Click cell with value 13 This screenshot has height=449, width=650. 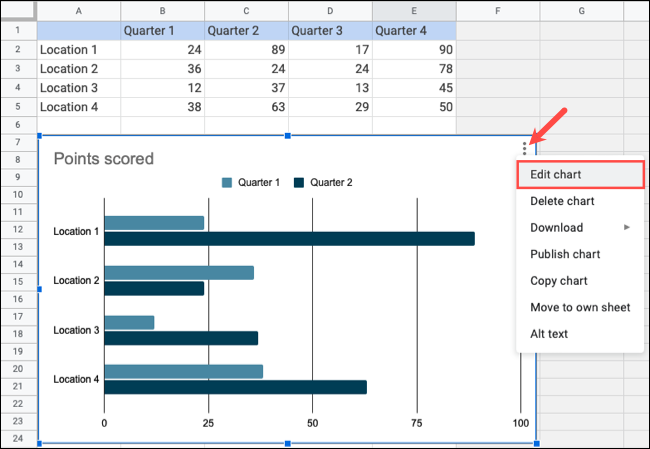click(x=330, y=88)
